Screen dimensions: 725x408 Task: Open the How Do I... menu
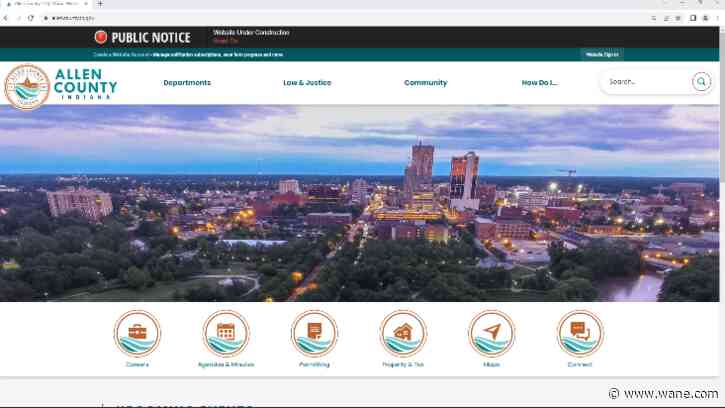540,83
